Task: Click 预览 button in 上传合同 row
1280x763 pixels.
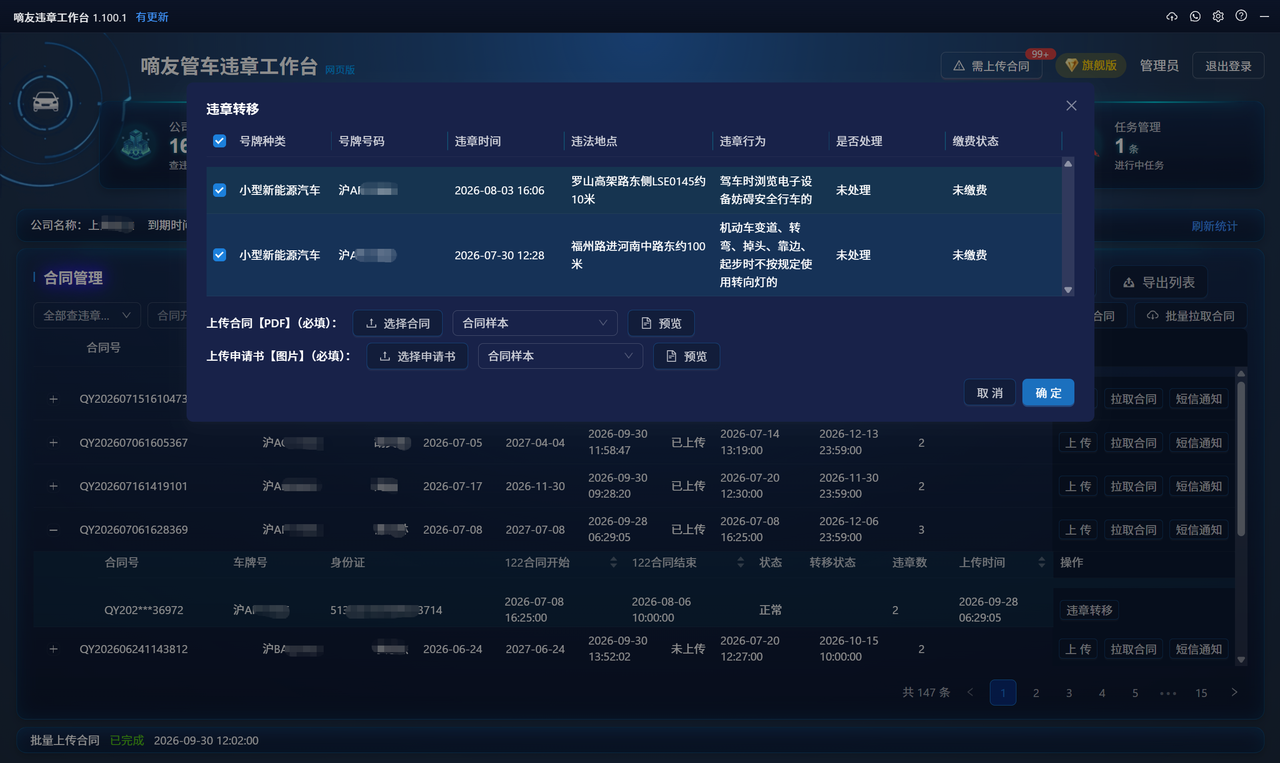Action: pyautogui.click(x=661, y=323)
